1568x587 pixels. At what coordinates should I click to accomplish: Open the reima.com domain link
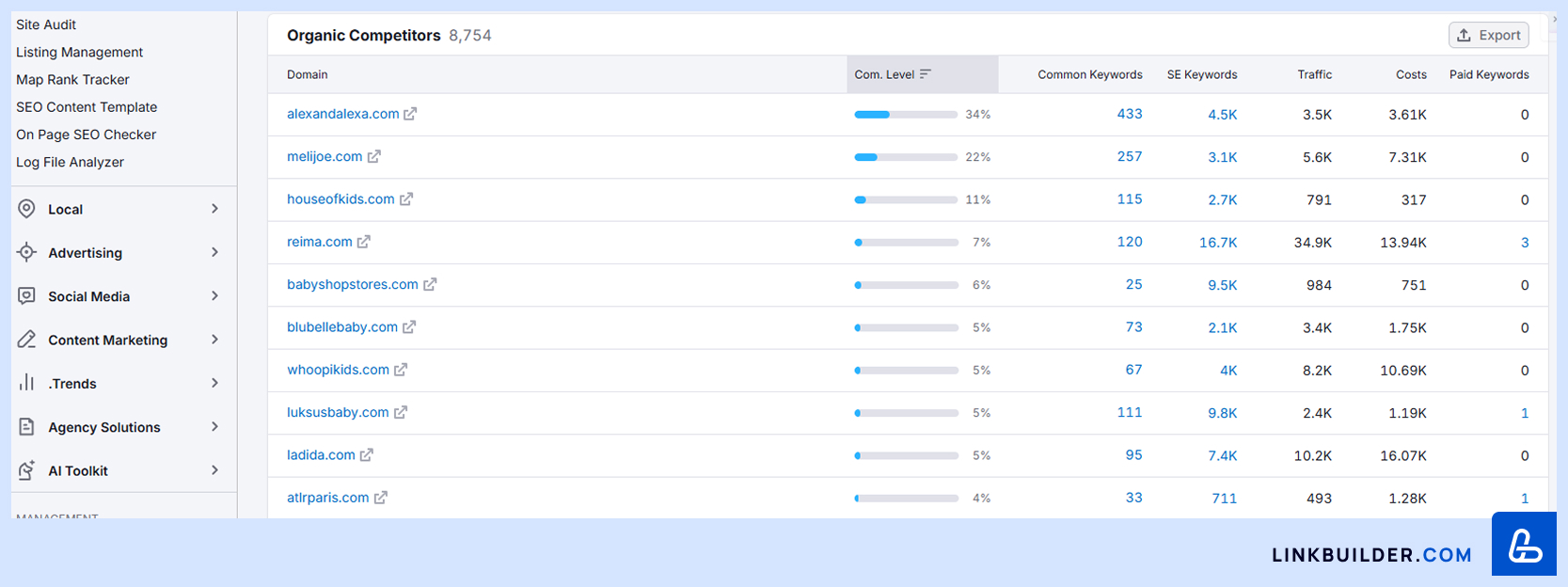pos(320,242)
